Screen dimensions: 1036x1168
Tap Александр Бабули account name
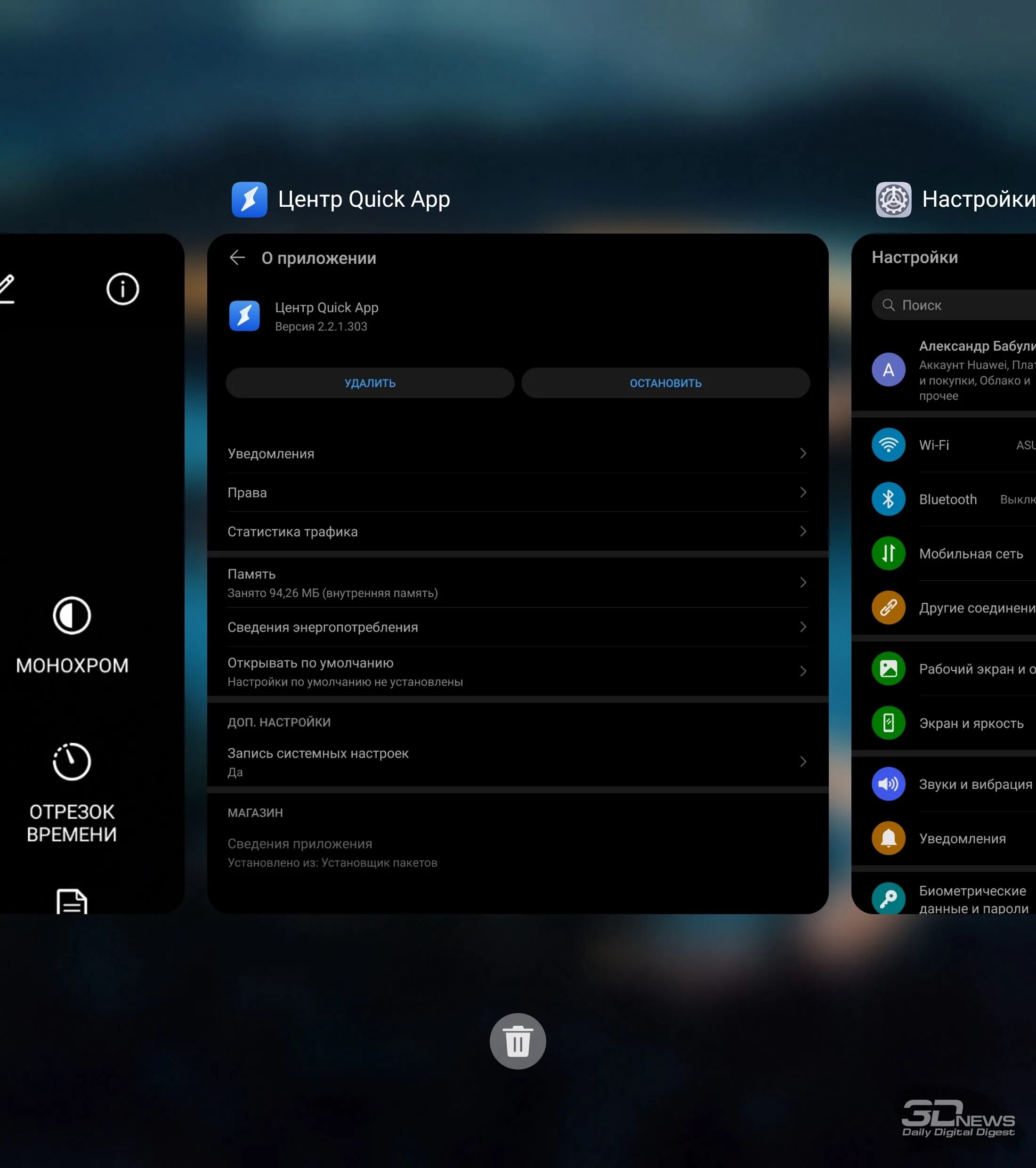click(x=977, y=346)
